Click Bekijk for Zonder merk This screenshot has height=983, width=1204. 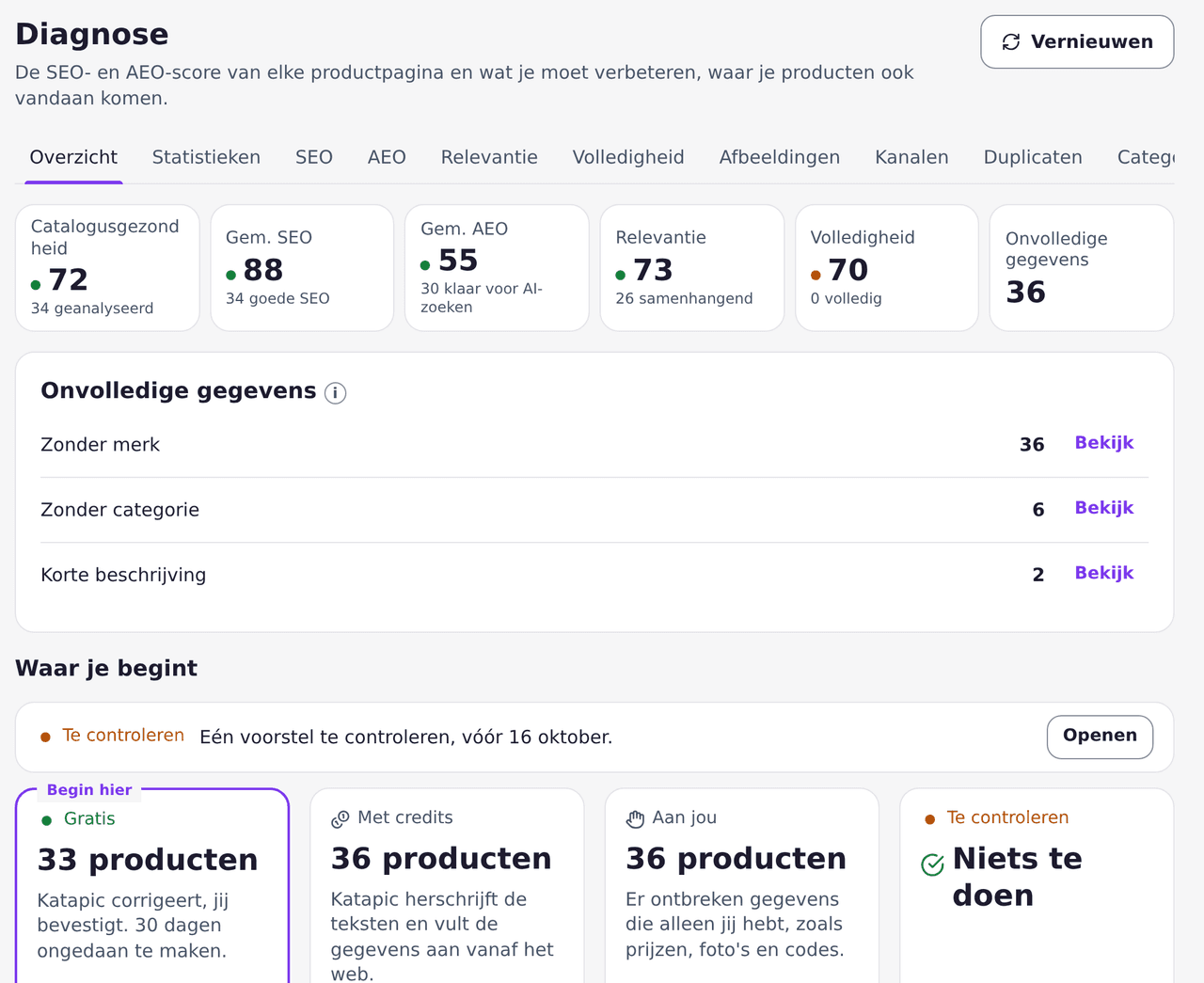(x=1104, y=443)
